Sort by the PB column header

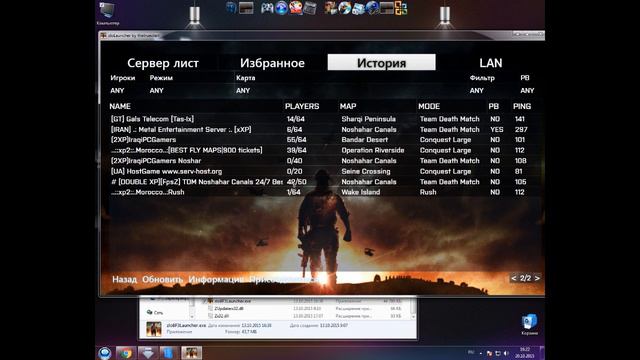493,106
